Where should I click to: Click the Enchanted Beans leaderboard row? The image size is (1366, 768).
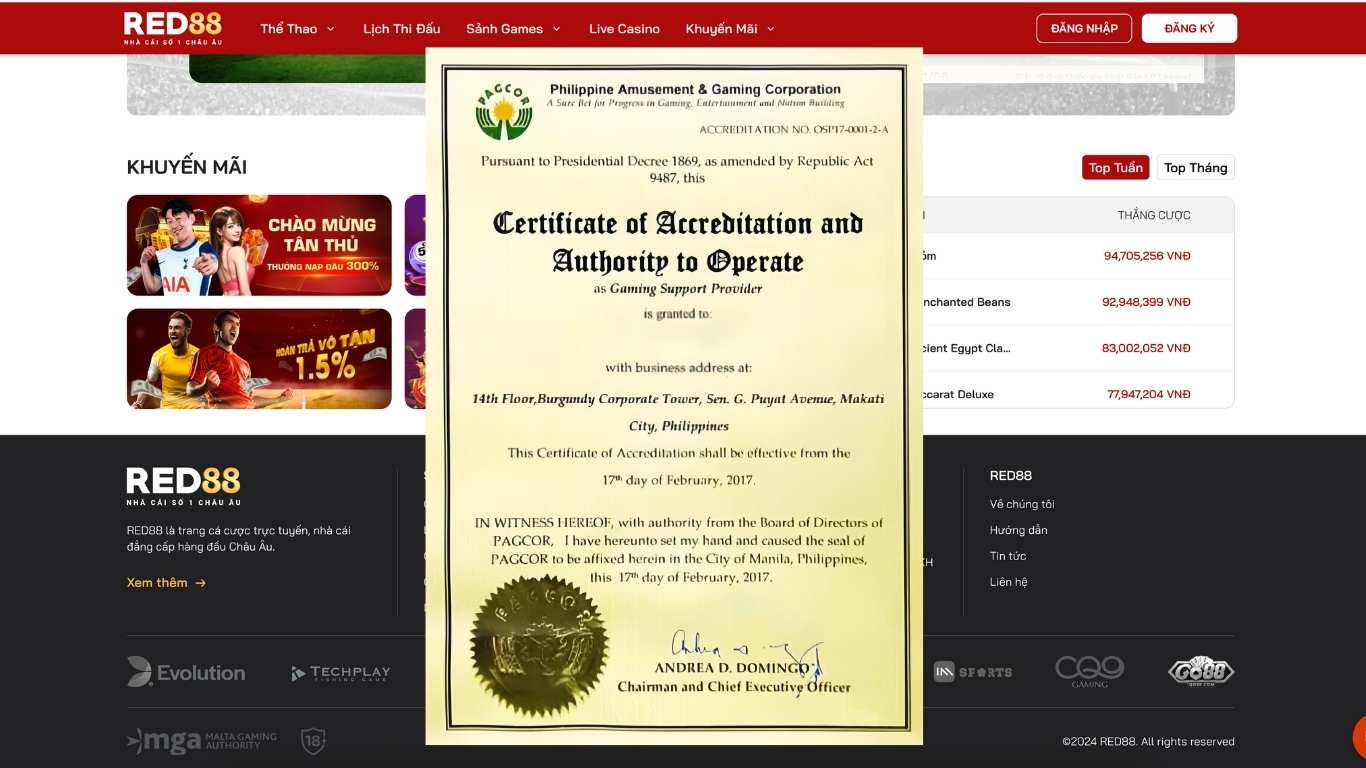point(1078,302)
